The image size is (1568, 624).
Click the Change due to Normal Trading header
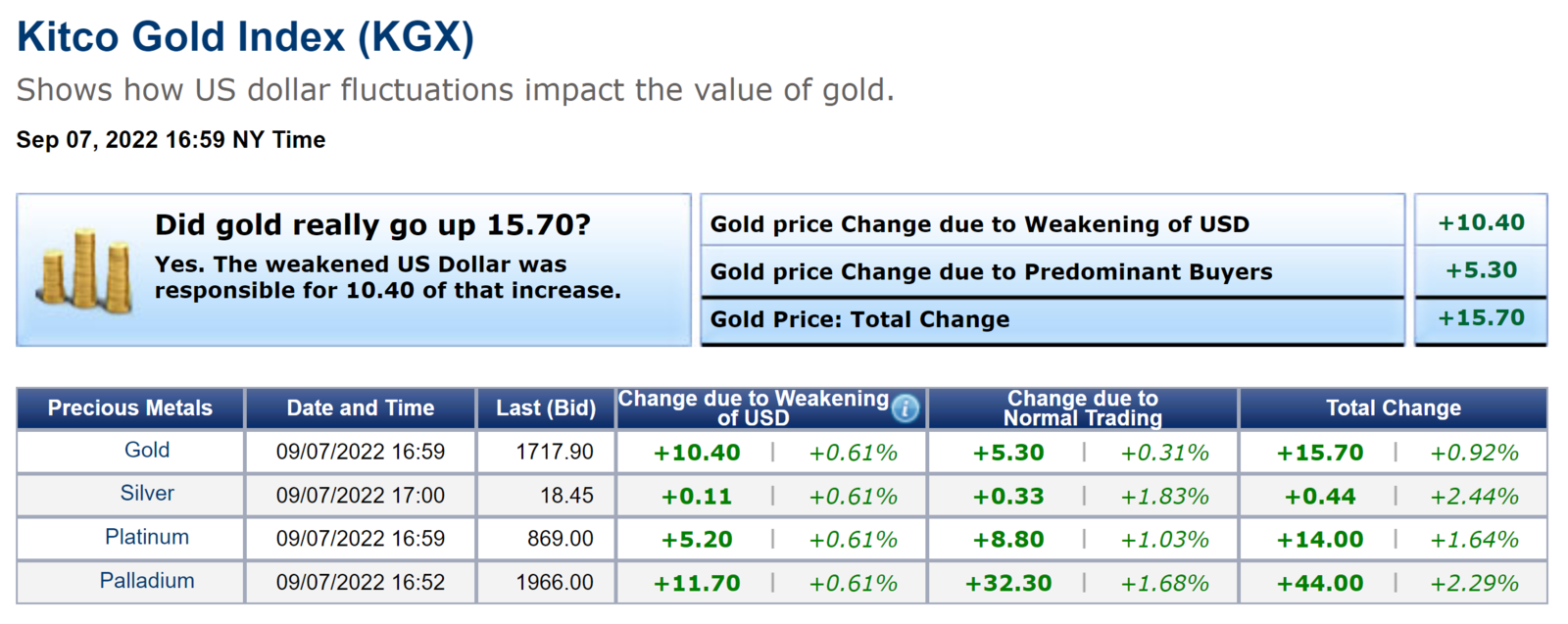tap(1082, 408)
